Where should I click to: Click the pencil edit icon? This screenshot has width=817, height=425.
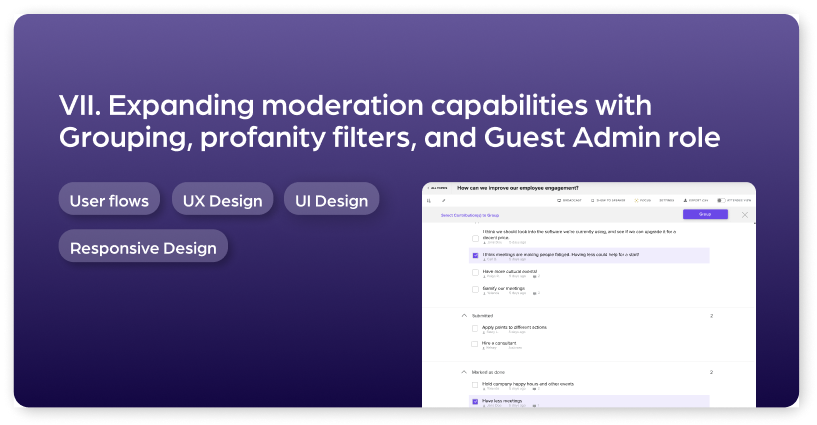pyautogui.click(x=444, y=201)
